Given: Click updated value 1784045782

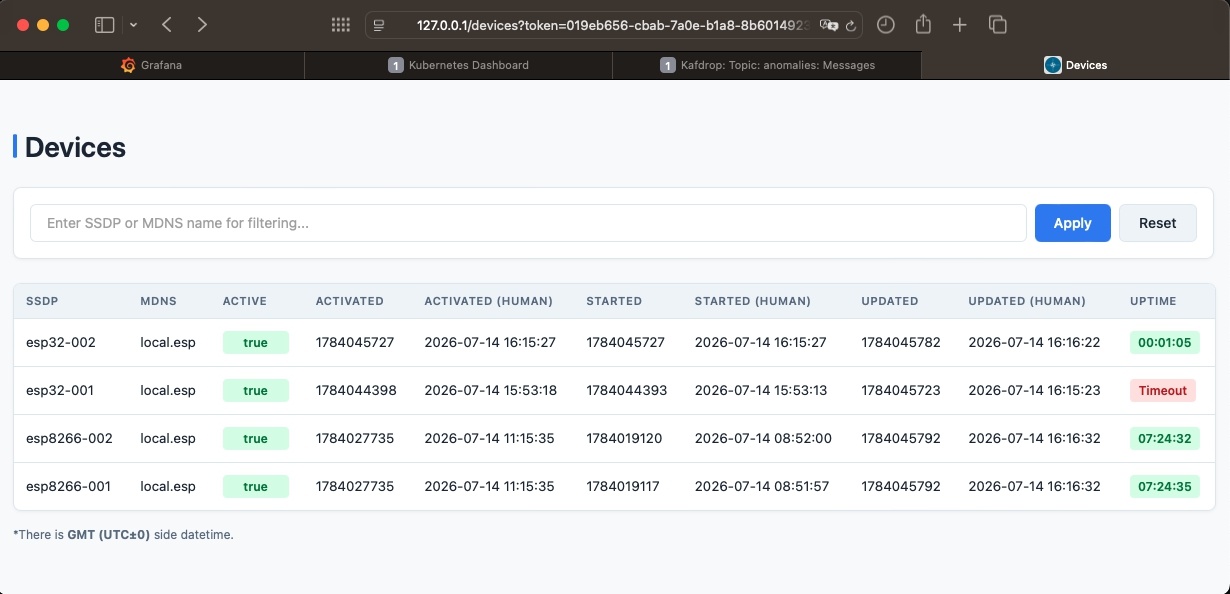Looking at the screenshot, I should point(901,342).
